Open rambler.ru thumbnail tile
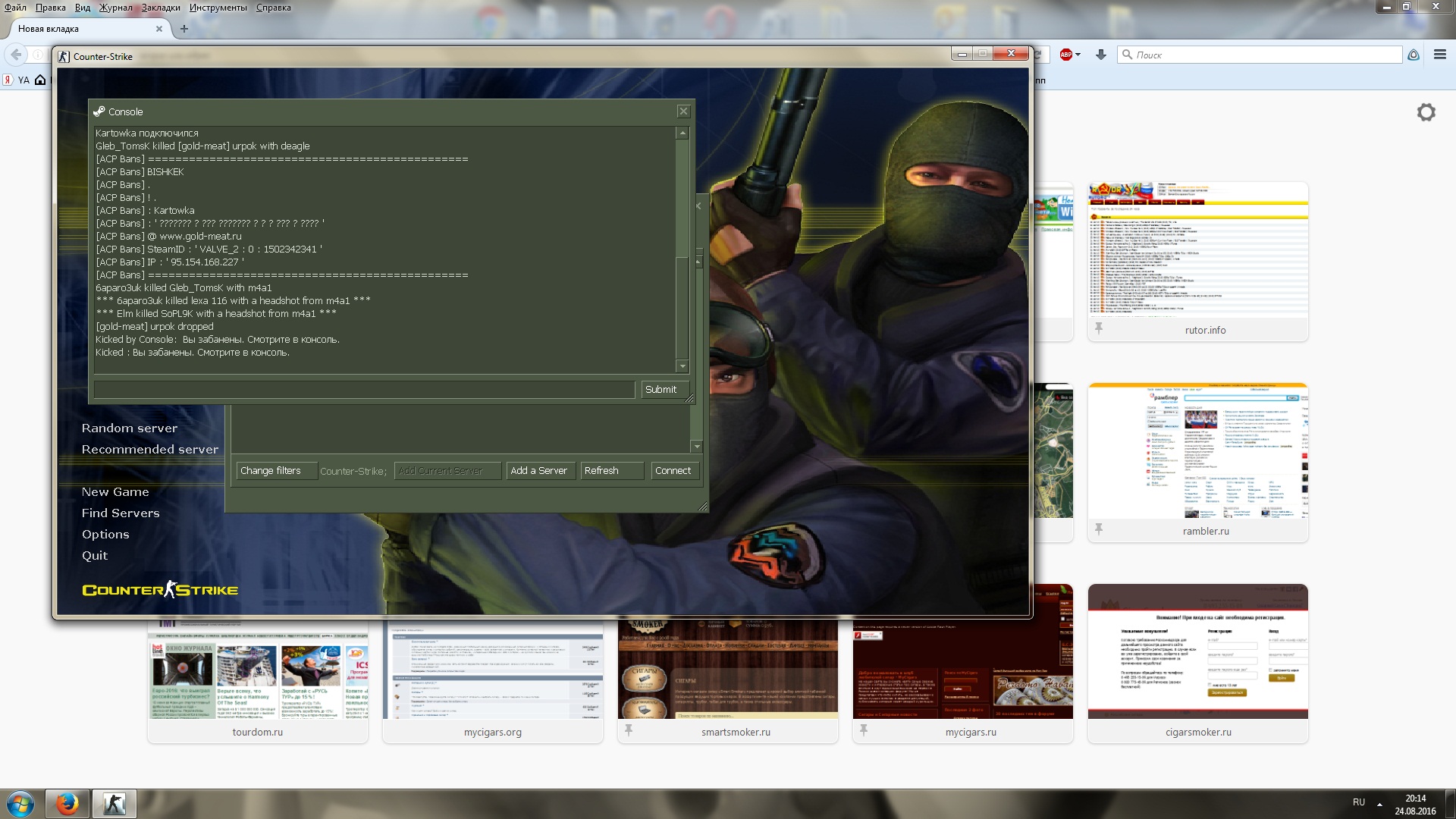Viewport: 1456px width, 819px height. 1197,463
